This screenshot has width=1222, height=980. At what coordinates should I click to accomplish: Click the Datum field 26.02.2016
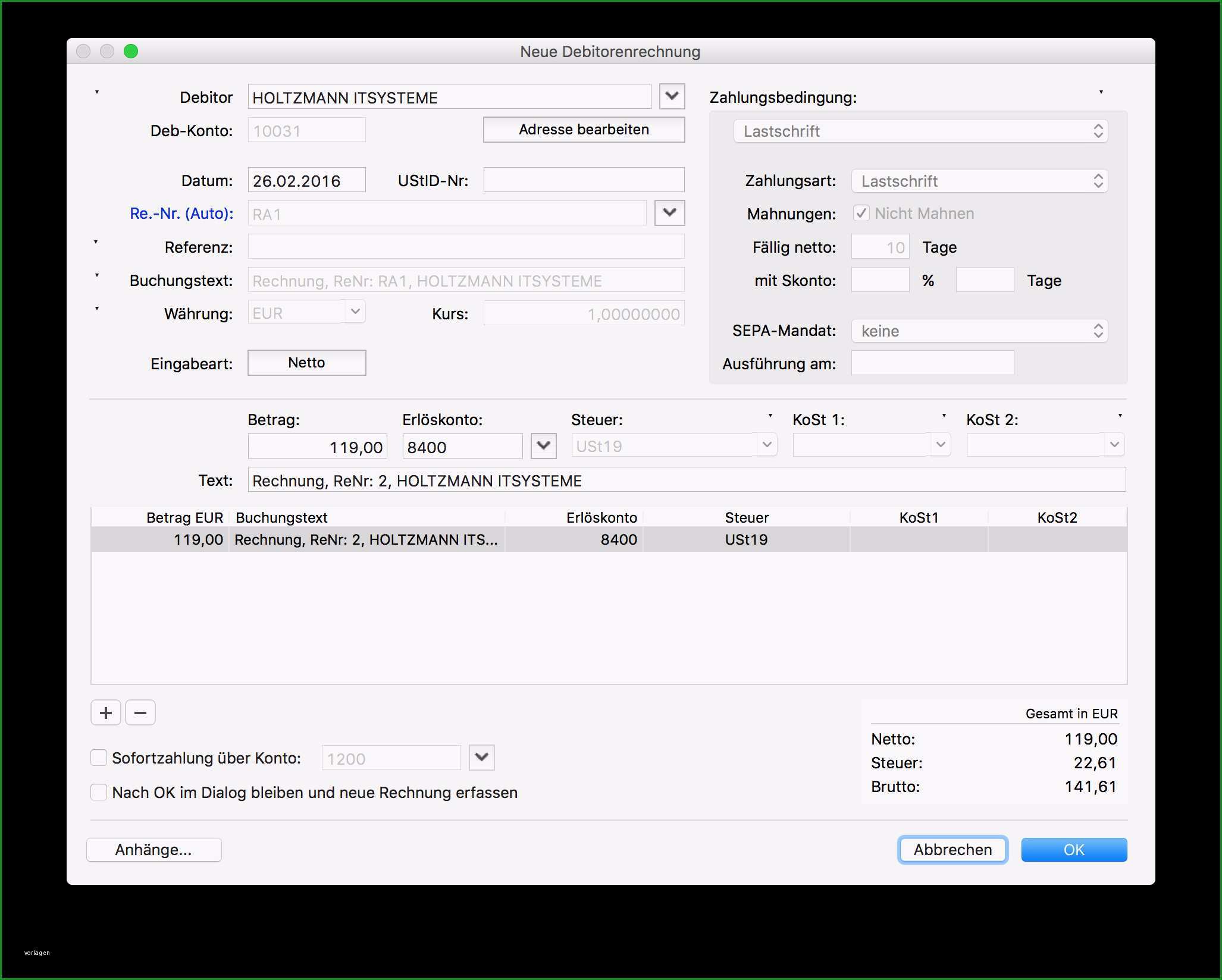pos(307,180)
